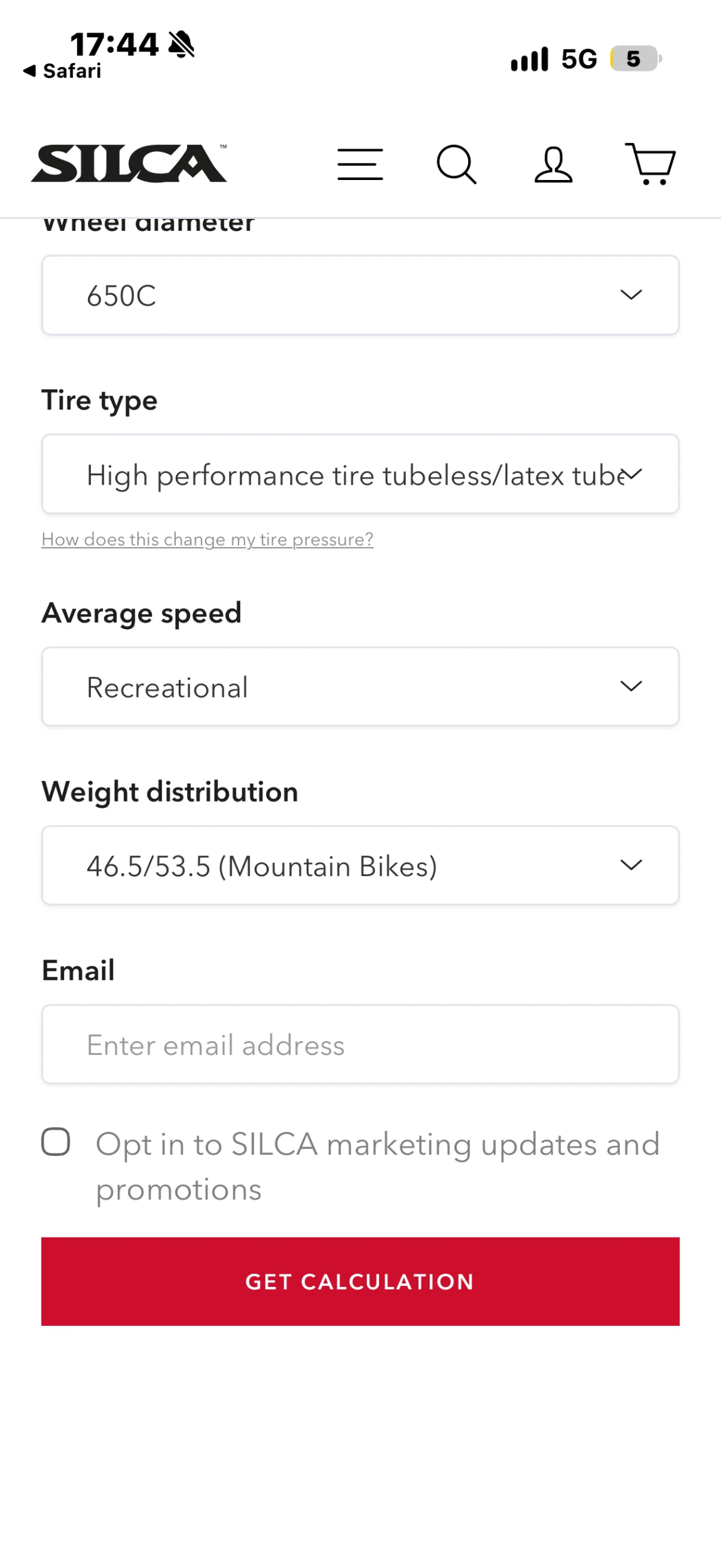This screenshot has width=721, height=1568.
Task: Focus the Enter email address field
Action: [x=360, y=1044]
